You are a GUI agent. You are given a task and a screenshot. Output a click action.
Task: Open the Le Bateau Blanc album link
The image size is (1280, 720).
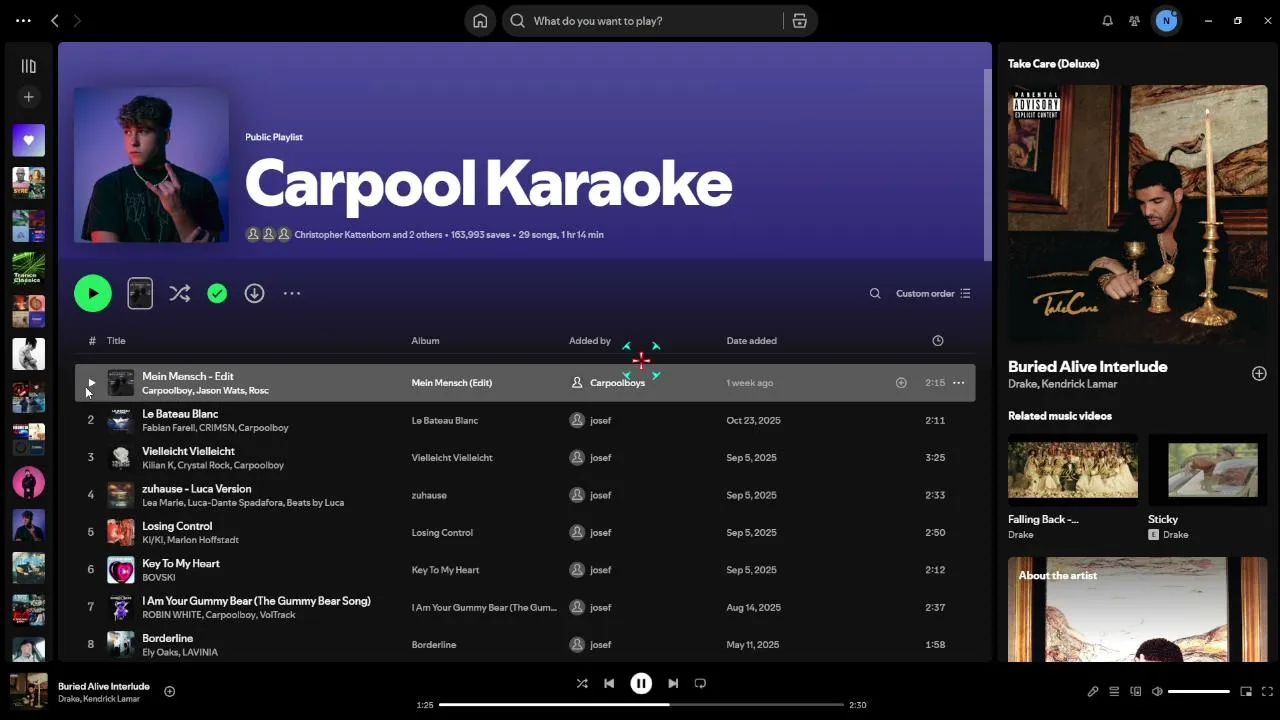click(445, 420)
